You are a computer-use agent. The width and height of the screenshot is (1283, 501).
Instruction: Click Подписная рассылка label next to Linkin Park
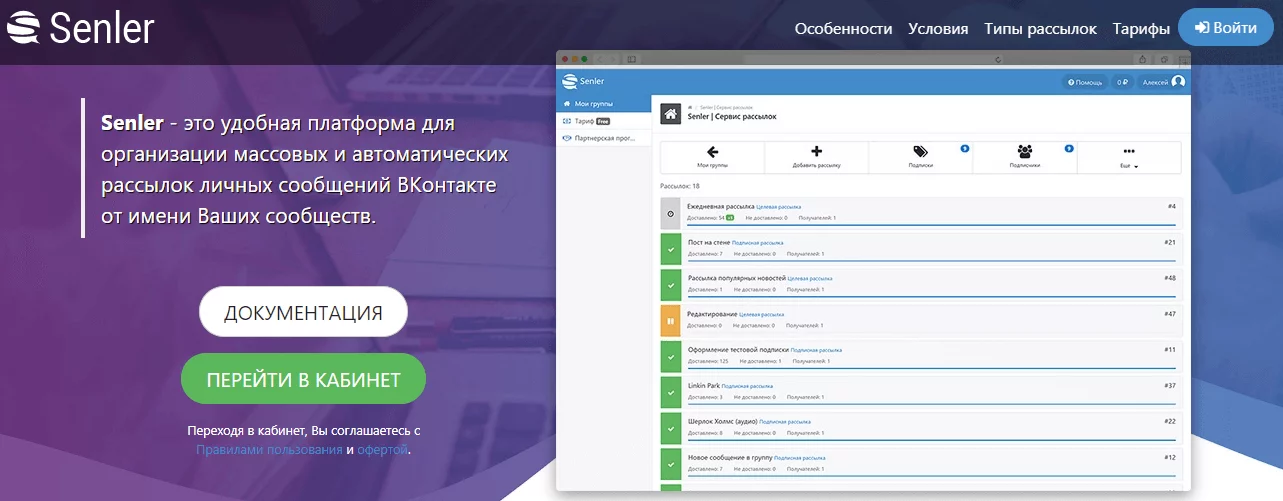click(748, 386)
